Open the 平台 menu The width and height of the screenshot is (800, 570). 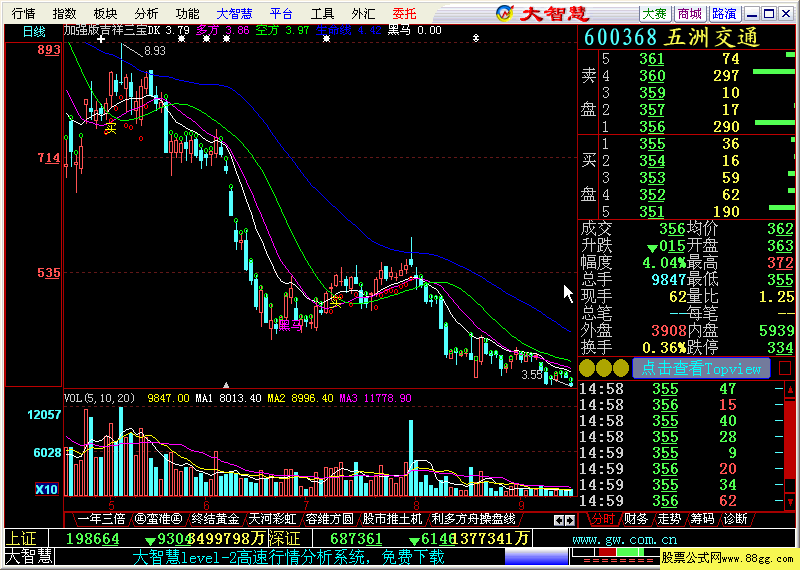pyautogui.click(x=281, y=13)
